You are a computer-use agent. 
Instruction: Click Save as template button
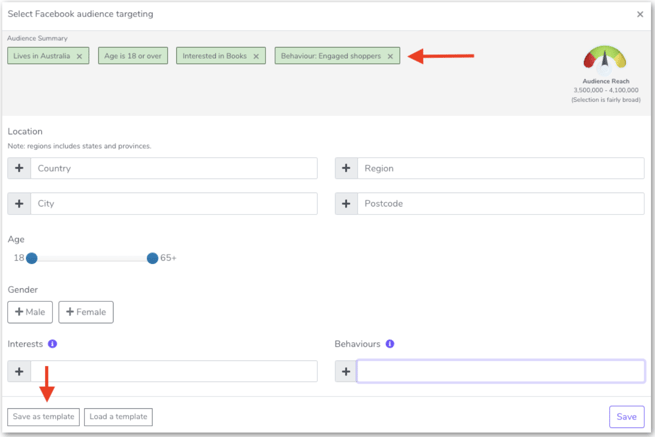43,417
